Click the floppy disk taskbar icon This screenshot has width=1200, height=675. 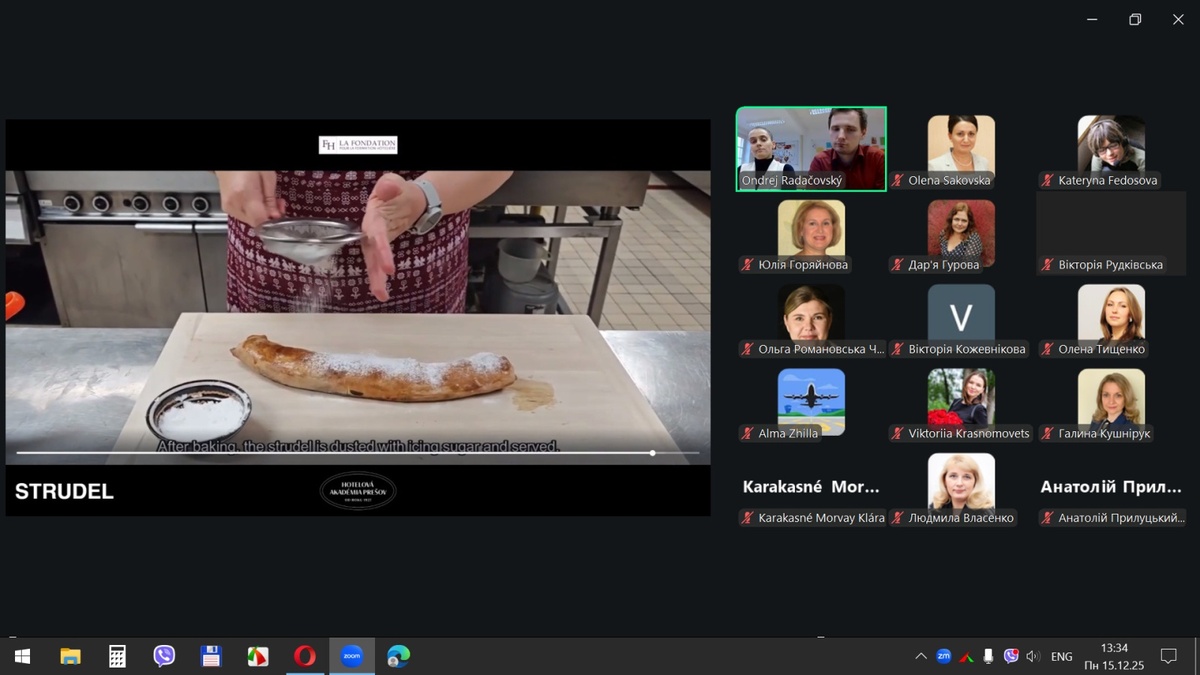(211, 656)
